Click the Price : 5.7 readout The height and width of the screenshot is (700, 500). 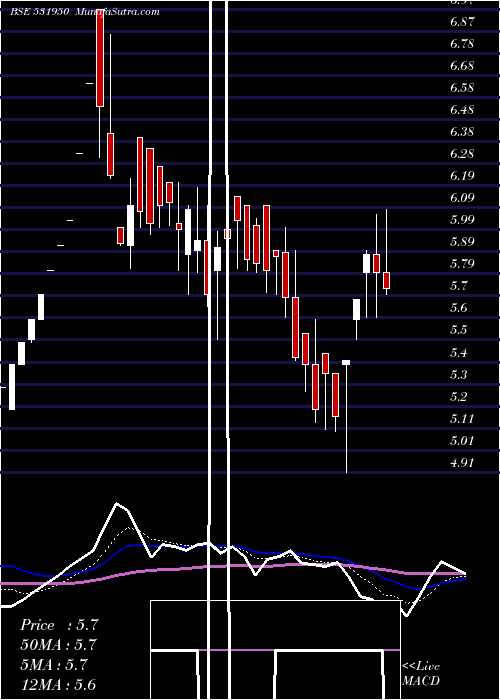click(x=59, y=625)
